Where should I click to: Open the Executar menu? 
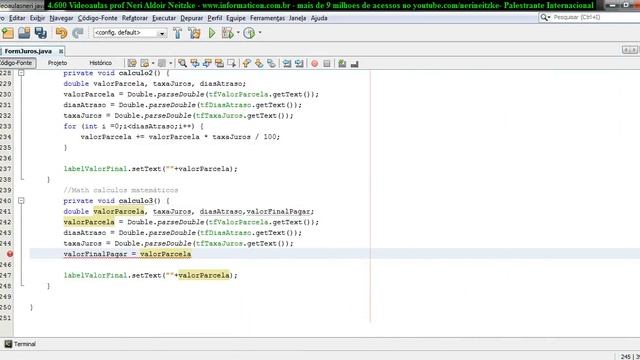point(164,18)
